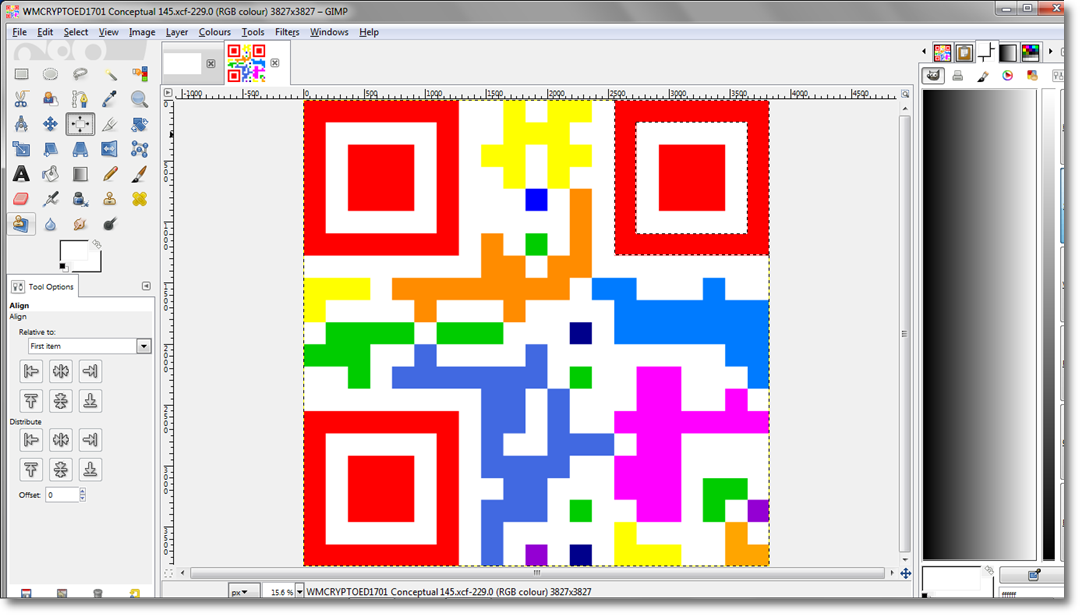This screenshot has width=1080, height=615.
Task: Select the Crop tool
Action: (110, 124)
